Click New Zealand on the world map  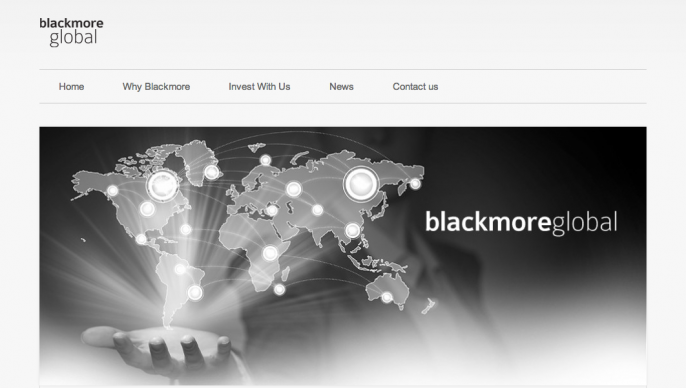click(429, 306)
